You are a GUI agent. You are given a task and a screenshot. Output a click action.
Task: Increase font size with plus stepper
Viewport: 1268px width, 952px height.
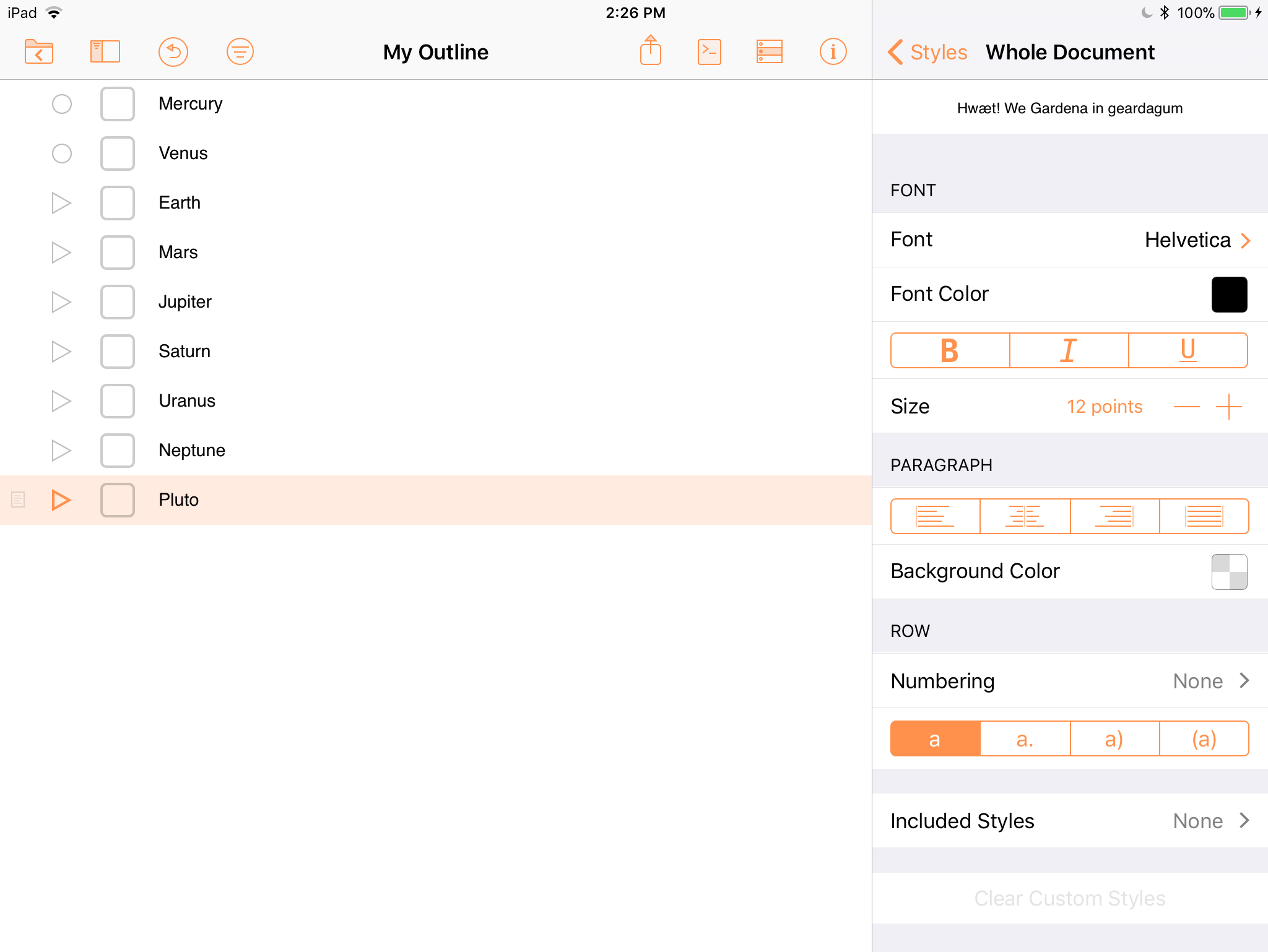tap(1228, 407)
